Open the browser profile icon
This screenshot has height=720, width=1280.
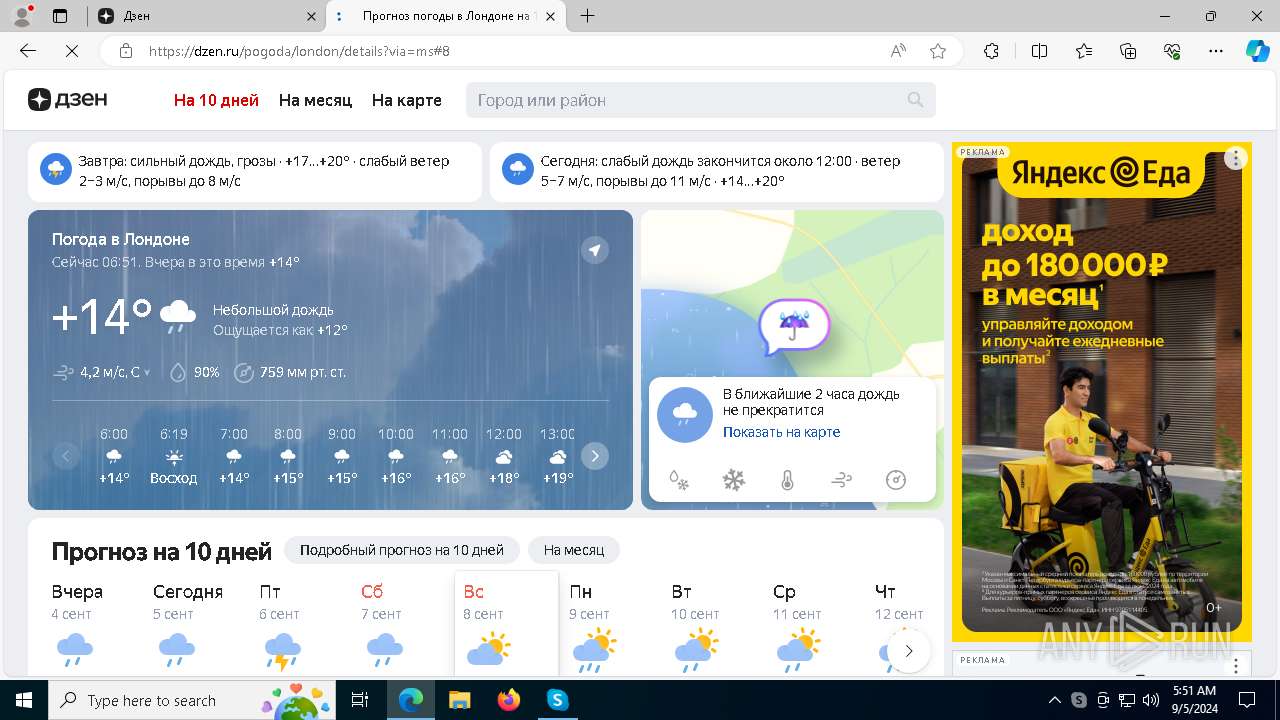click(x=22, y=16)
